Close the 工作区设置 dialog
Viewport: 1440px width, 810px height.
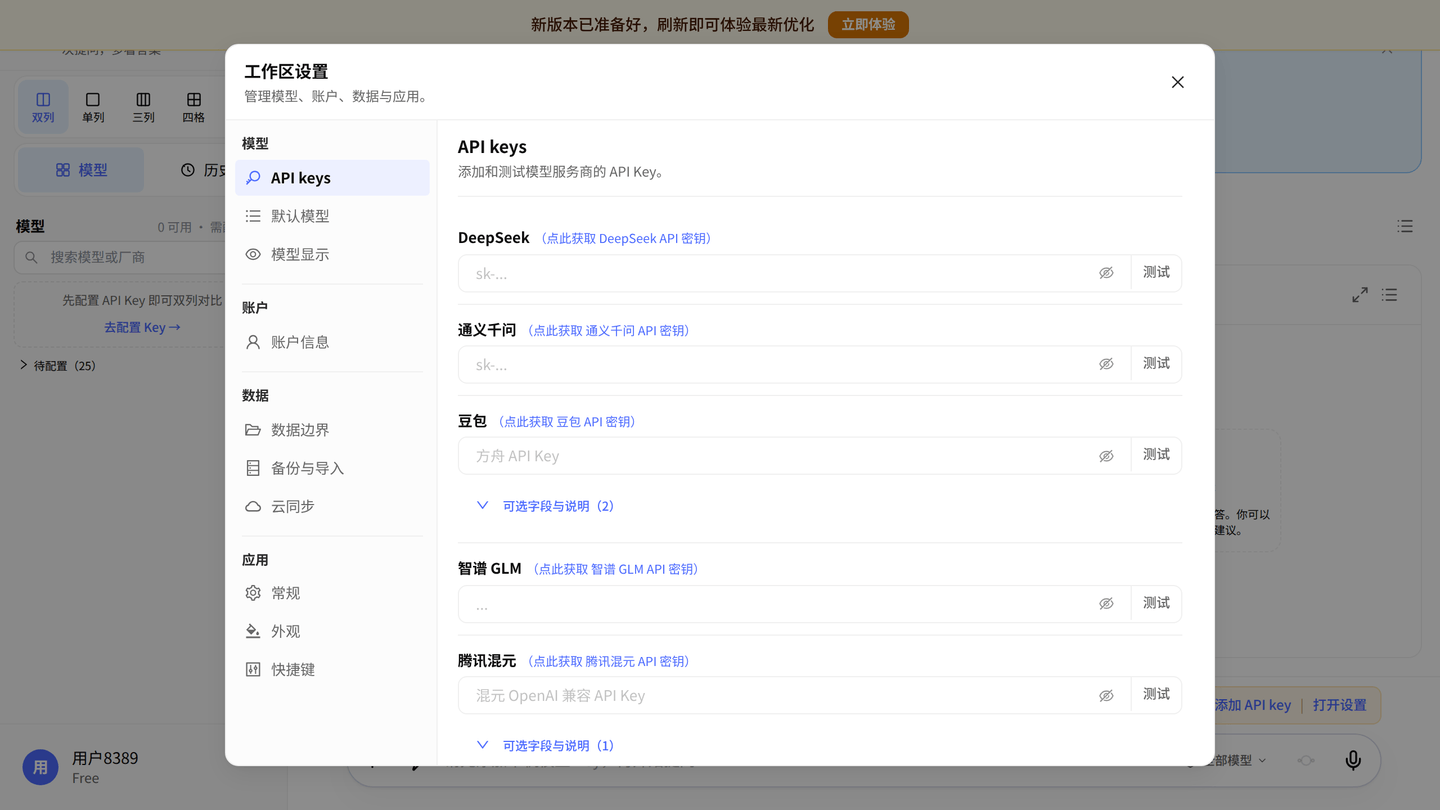coord(1177,82)
